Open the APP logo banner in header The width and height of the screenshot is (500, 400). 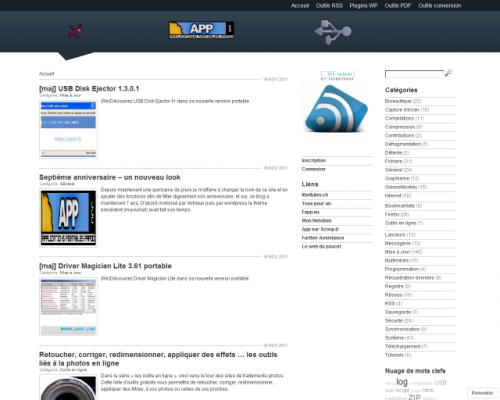tap(201, 30)
